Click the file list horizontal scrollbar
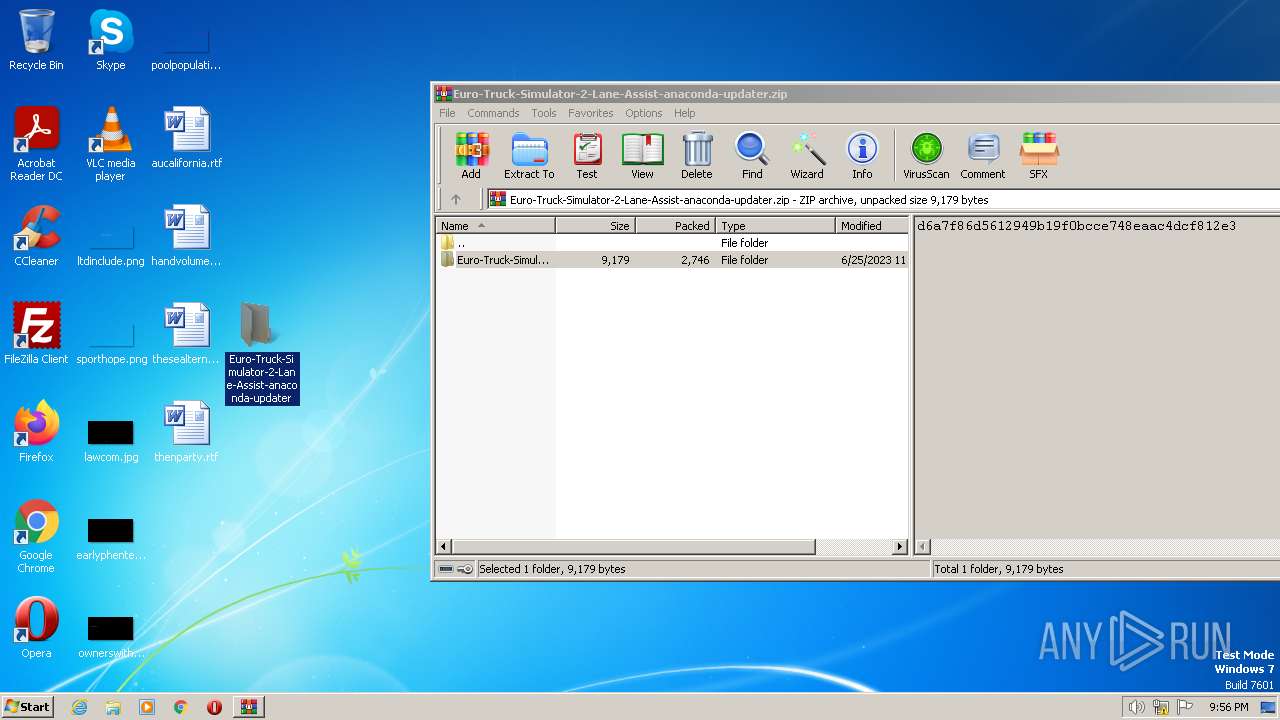Viewport: 1280px width, 720px height. [x=634, y=547]
